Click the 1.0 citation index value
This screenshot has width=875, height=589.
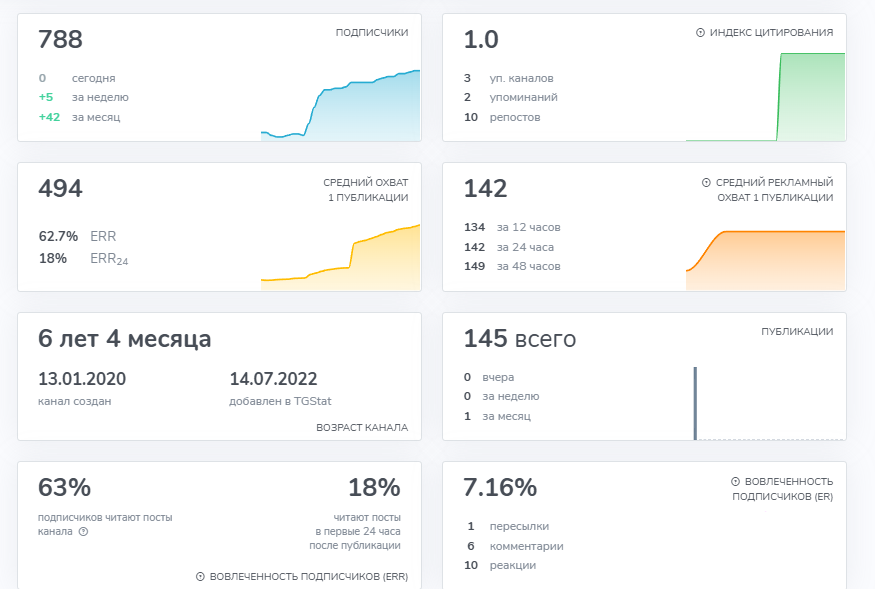coord(481,40)
